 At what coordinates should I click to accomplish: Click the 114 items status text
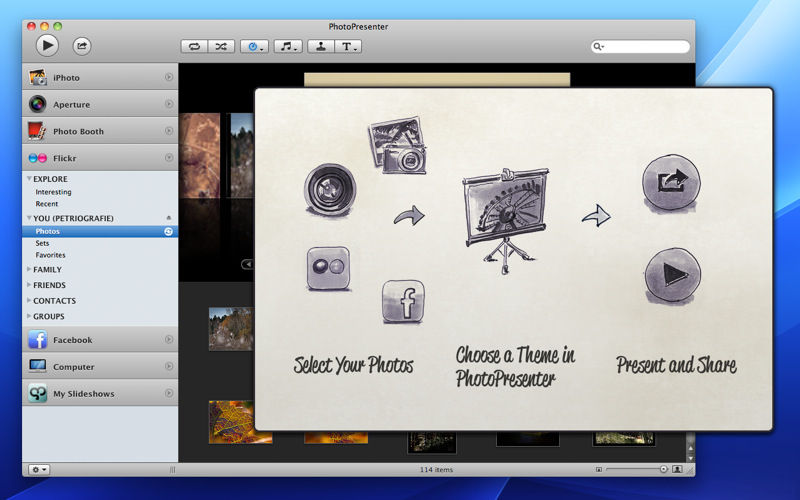tap(436, 469)
